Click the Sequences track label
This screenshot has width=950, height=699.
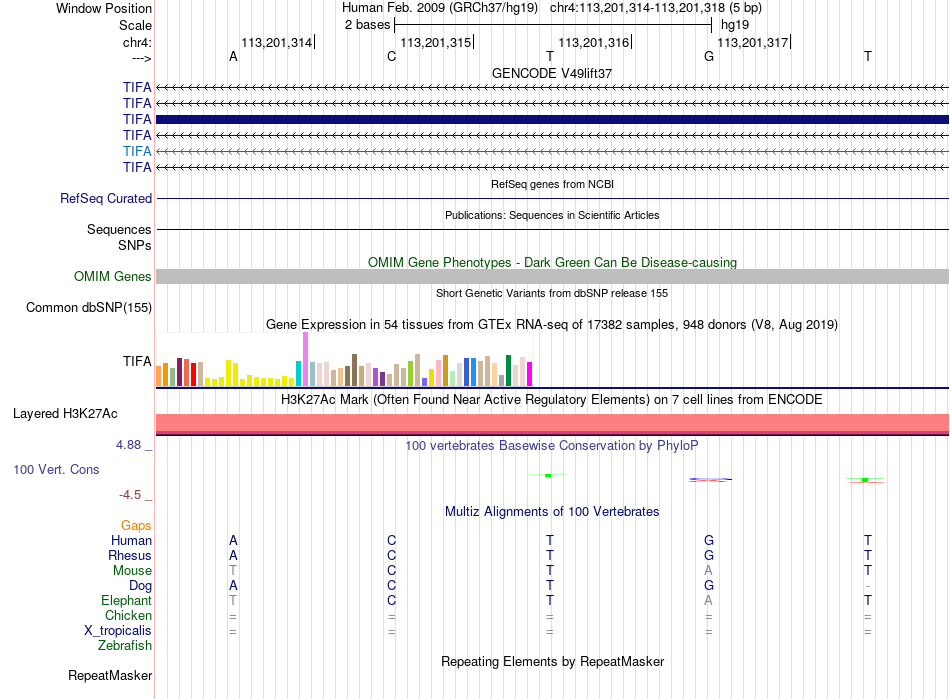(x=119, y=229)
